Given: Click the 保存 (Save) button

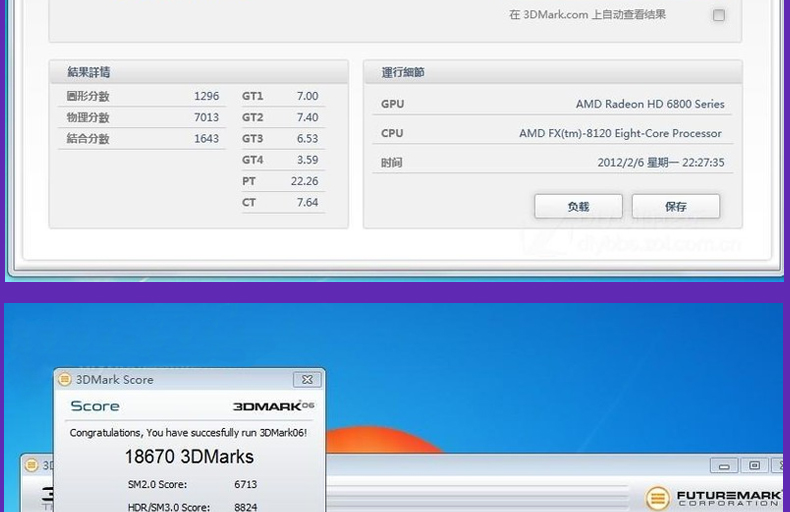Looking at the screenshot, I should tap(676, 206).
